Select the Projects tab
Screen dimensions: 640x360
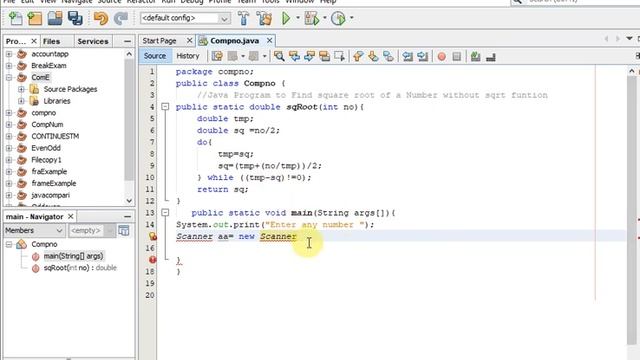pyautogui.click(x=16, y=41)
